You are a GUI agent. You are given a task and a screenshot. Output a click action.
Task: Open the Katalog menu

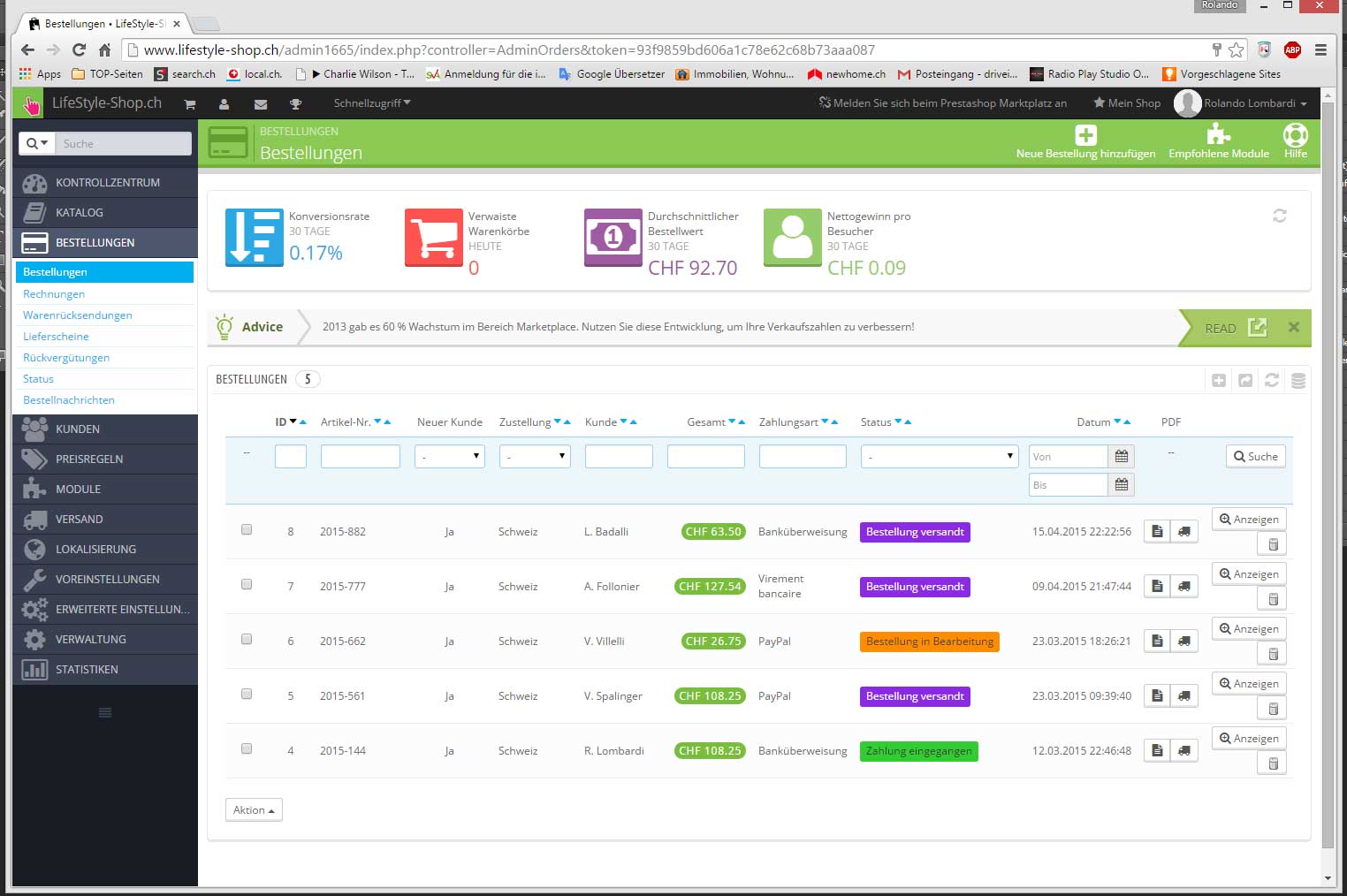(x=105, y=213)
